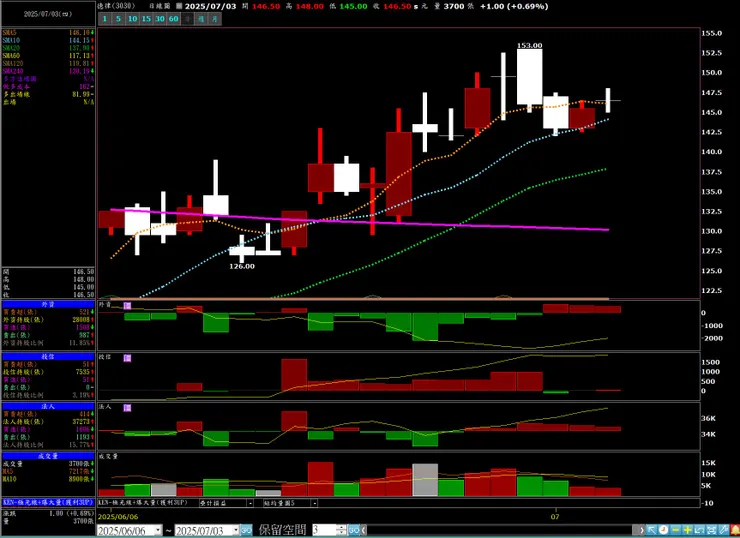
Task: Select the weekly (週) timeframe tab
Action: tap(202, 19)
